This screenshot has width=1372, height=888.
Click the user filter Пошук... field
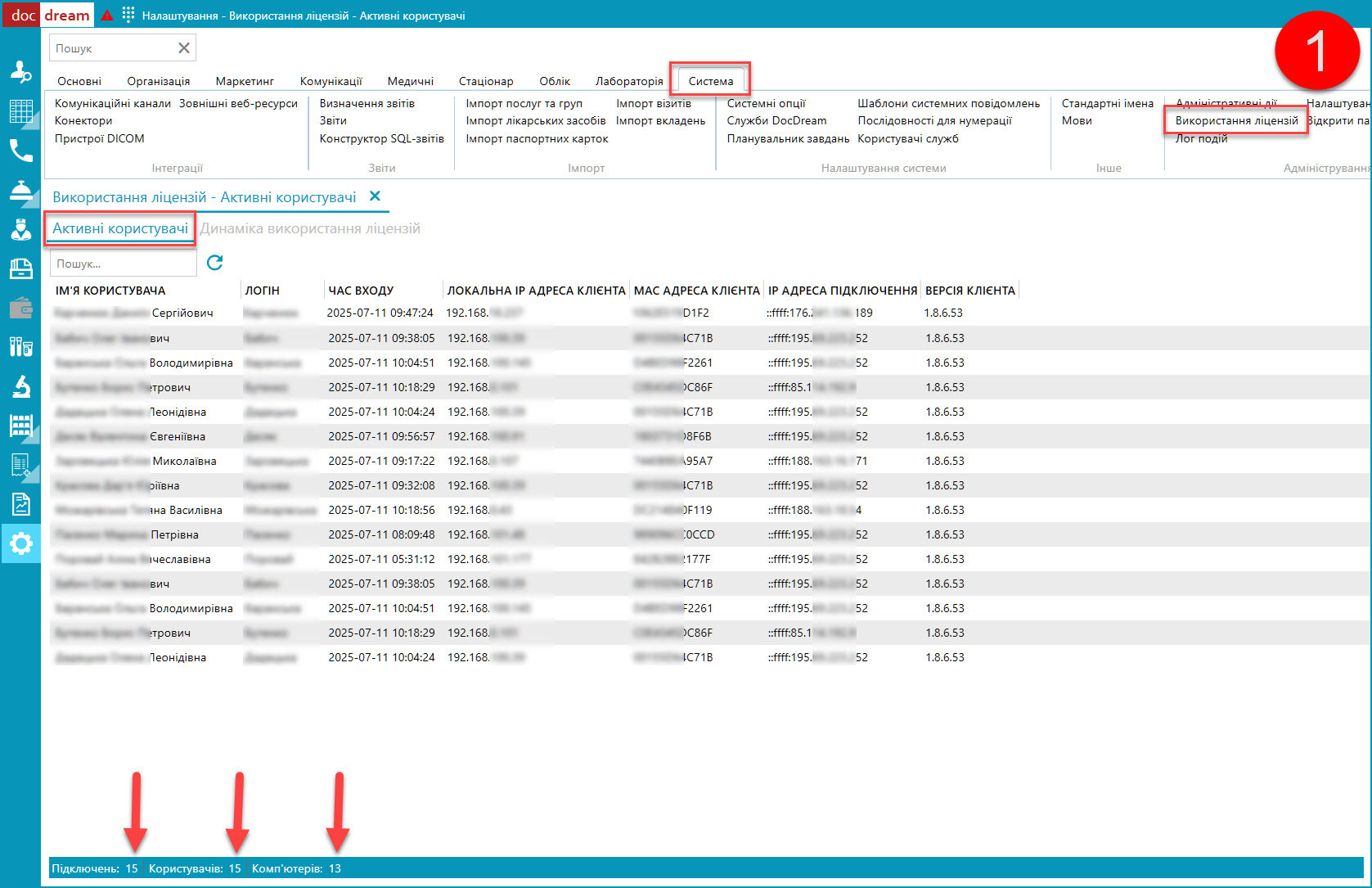pyautogui.click(x=123, y=264)
